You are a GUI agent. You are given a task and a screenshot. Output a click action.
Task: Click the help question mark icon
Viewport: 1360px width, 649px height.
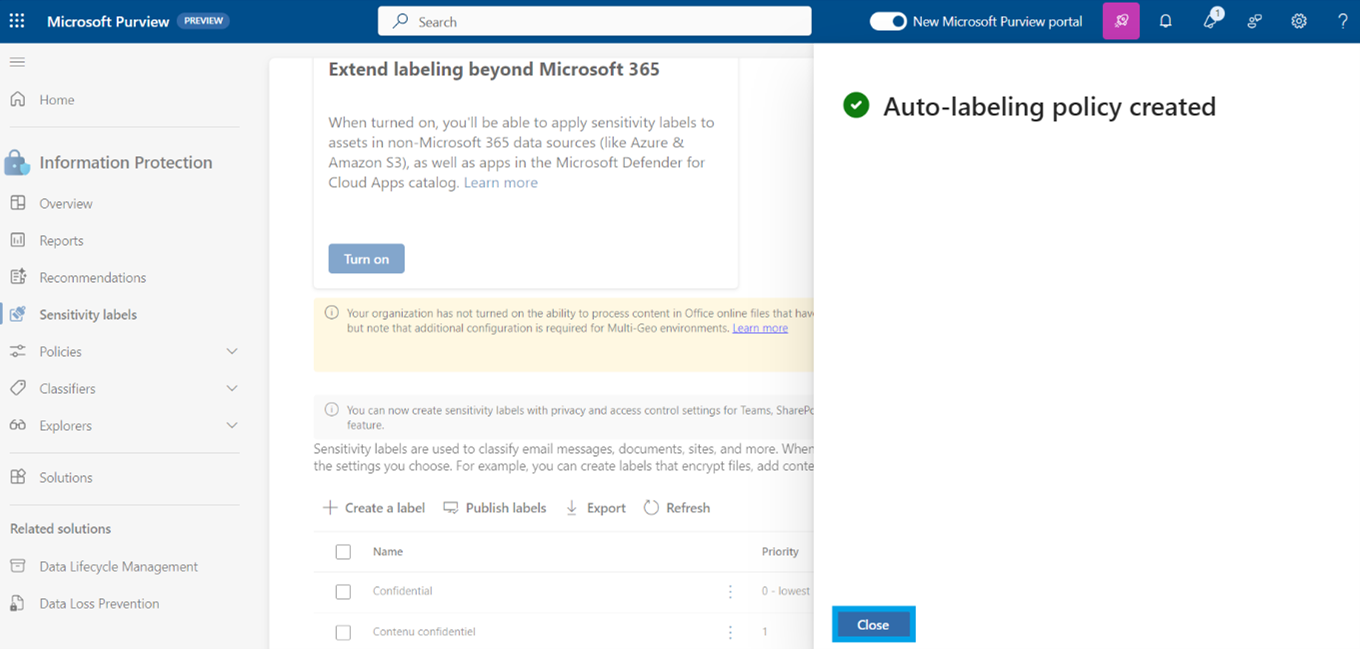point(1343,21)
